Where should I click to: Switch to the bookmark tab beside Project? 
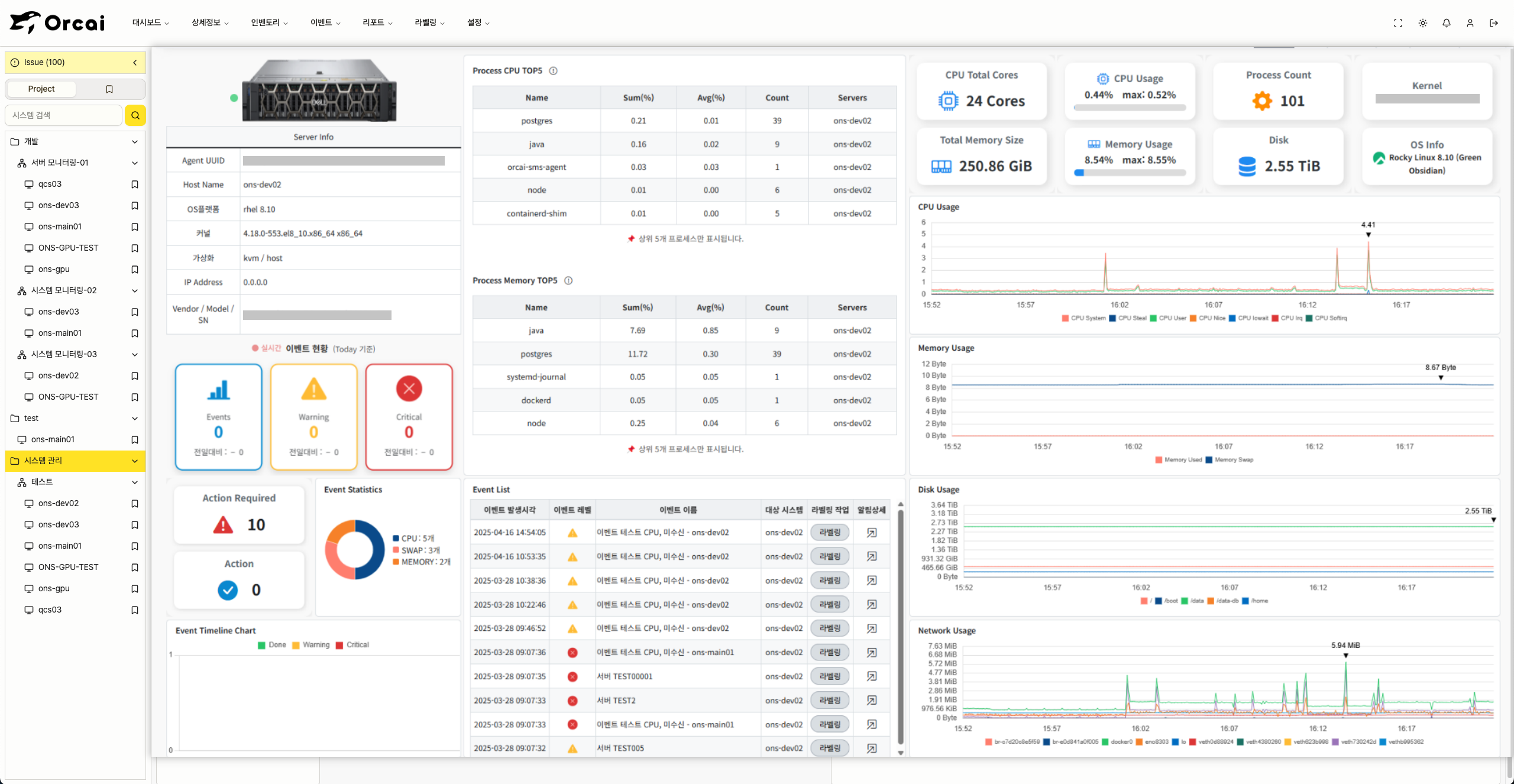[x=109, y=89]
